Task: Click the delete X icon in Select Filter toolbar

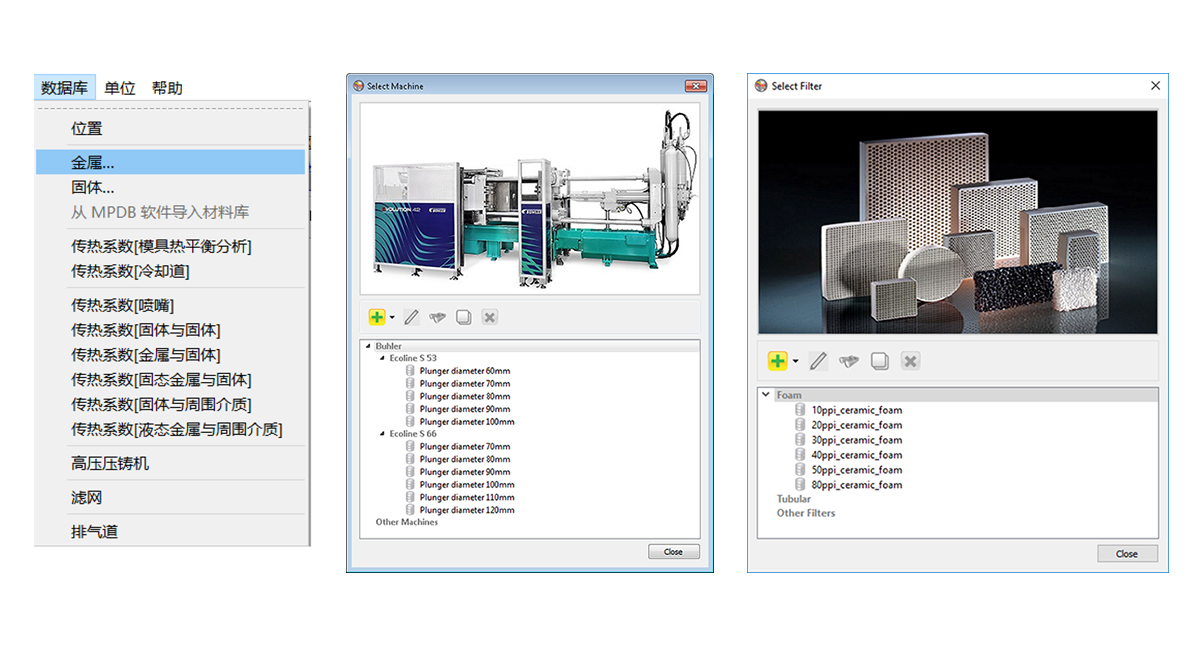Action: click(910, 361)
